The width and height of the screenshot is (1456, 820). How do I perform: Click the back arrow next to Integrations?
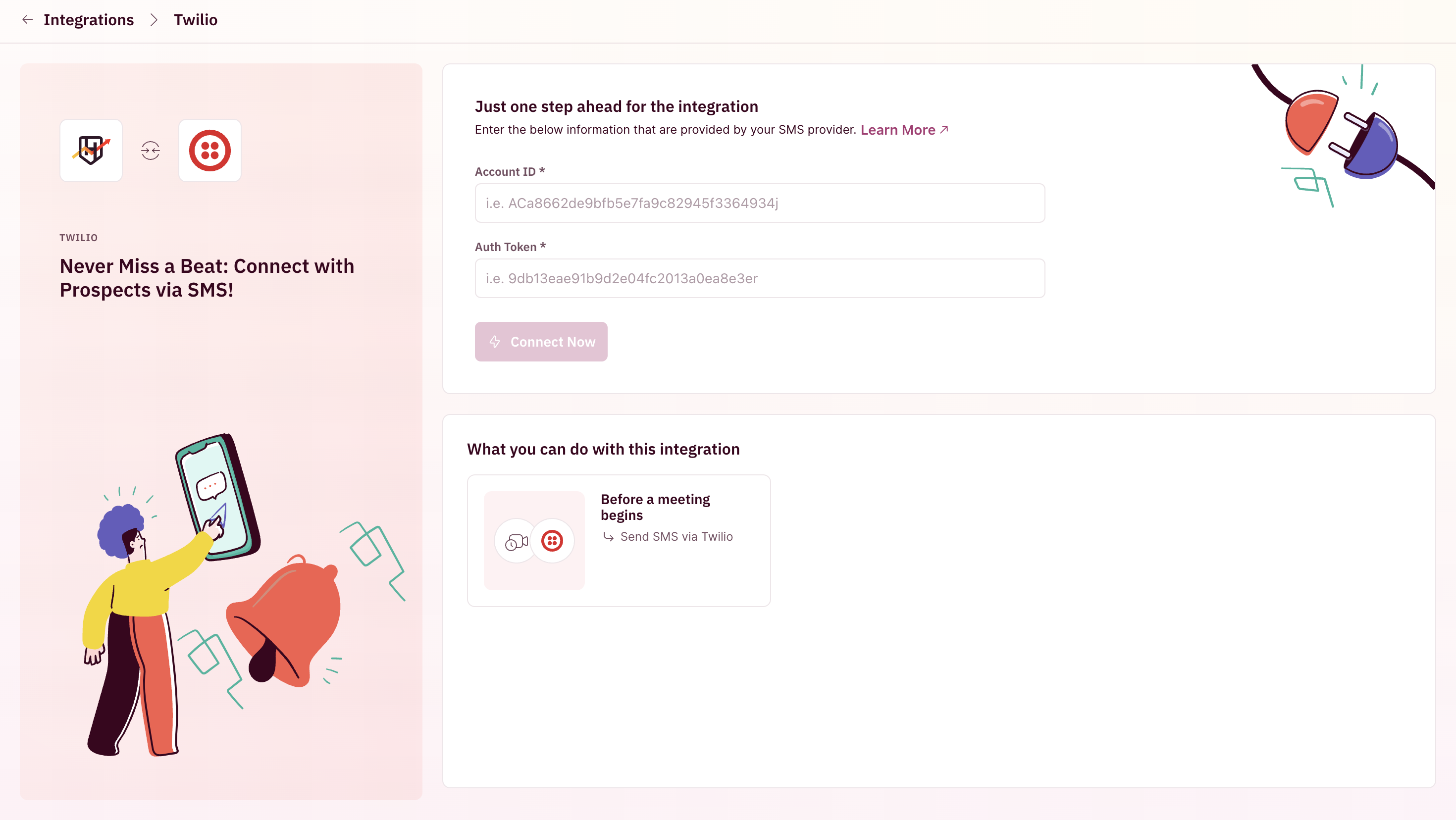click(x=27, y=20)
